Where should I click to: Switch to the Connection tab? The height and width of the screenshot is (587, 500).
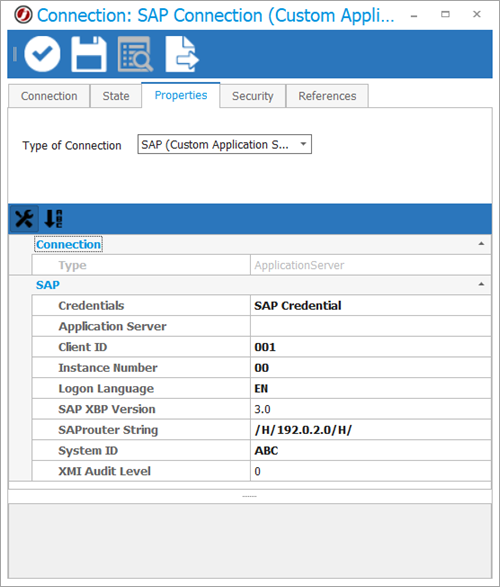point(49,96)
